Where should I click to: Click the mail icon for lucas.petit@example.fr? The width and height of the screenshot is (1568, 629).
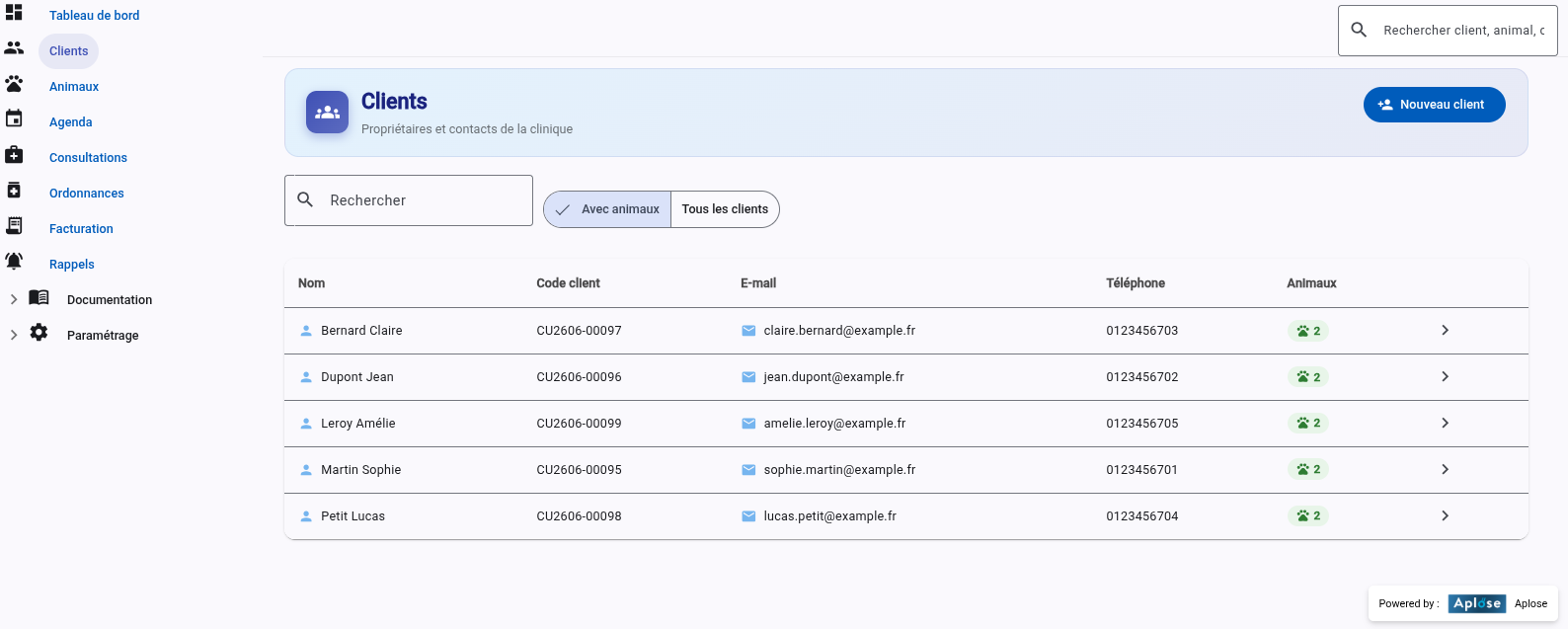tap(748, 516)
